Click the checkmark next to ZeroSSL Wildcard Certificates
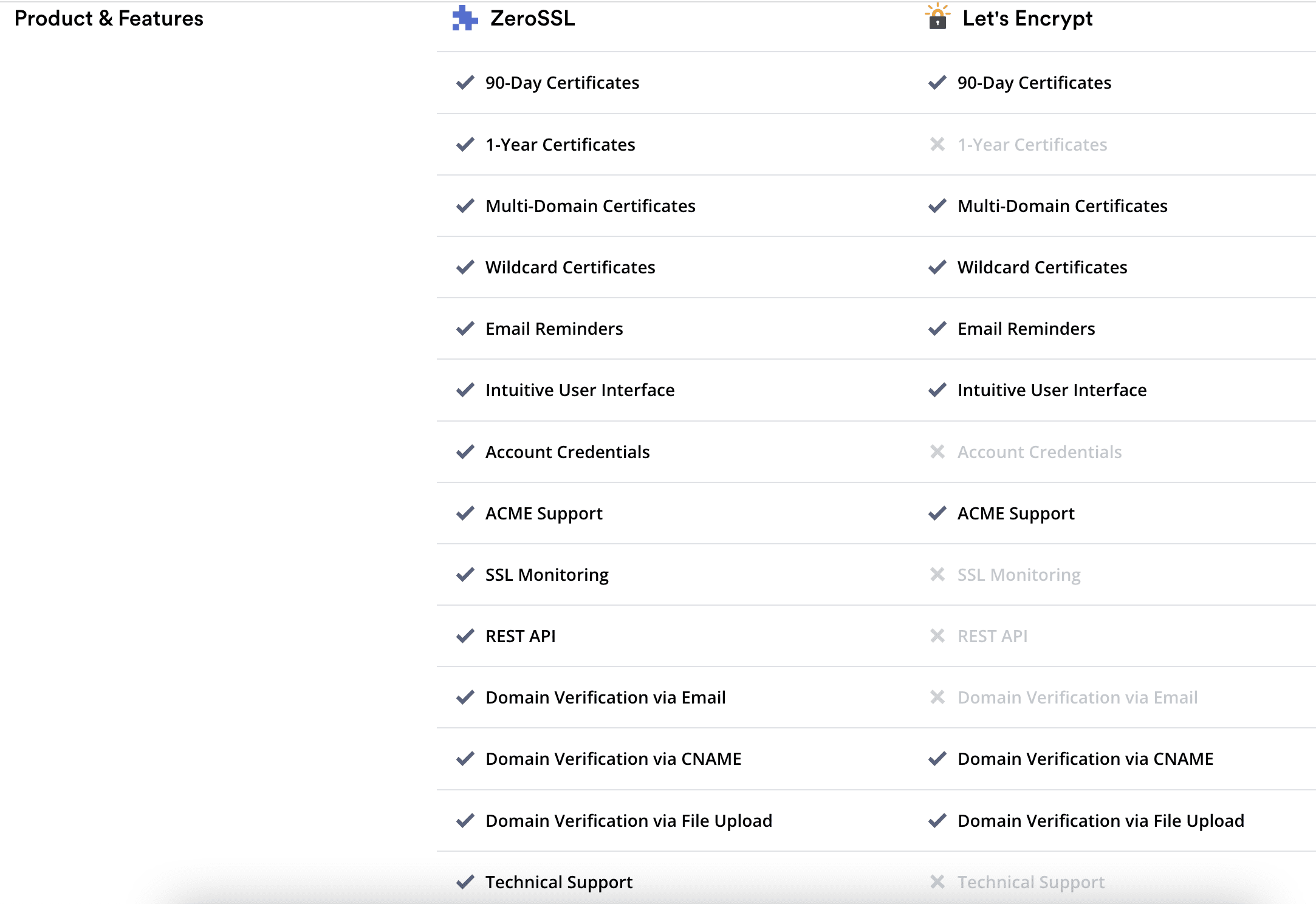Screen dimensions: 1316x904 465,267
